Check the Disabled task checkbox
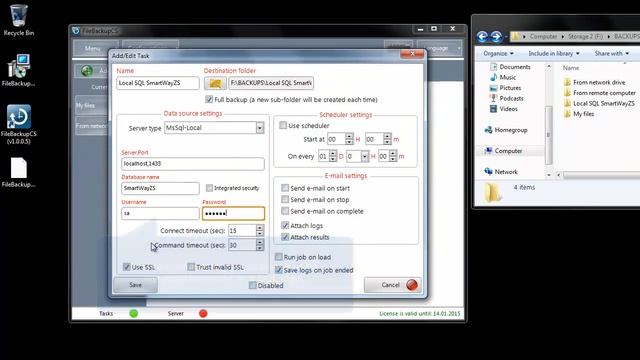This screenshot has width=640, height=360. [252, 285]
